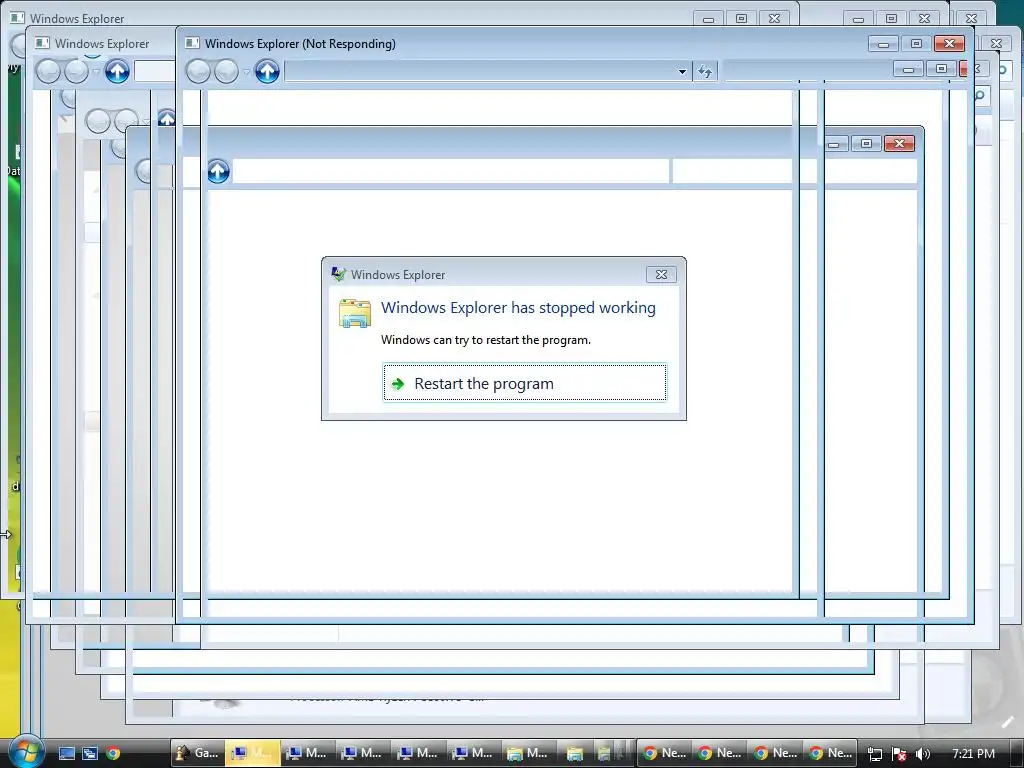Click title icon of the rearmost Windows Explorer window
Screen dimensions: 1024x768
click(17, 18)
